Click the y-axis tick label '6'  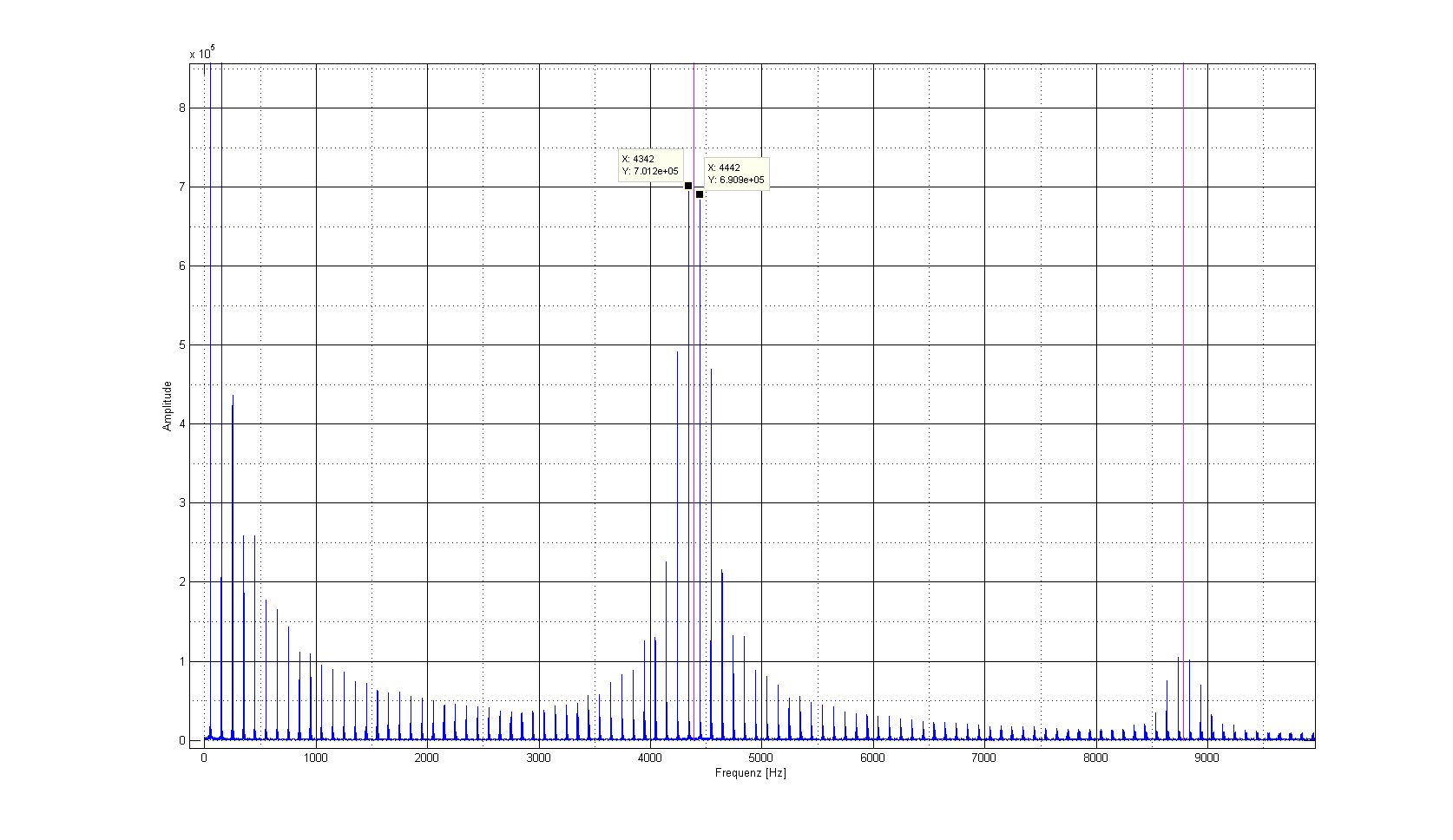point(182,266)
